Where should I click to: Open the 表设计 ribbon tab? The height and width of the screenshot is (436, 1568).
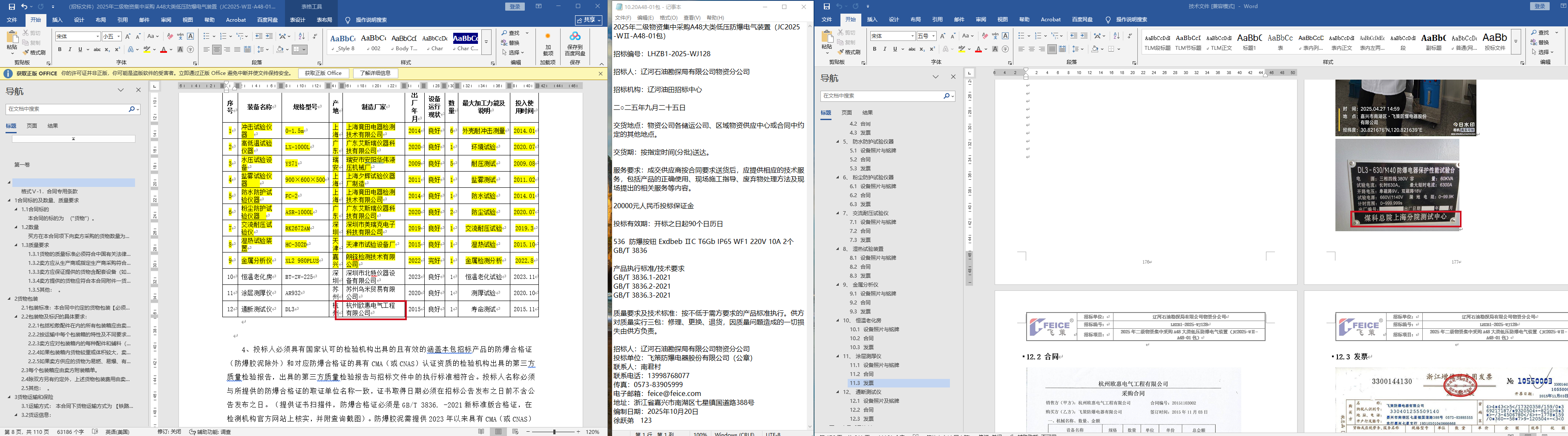[298, 20]
